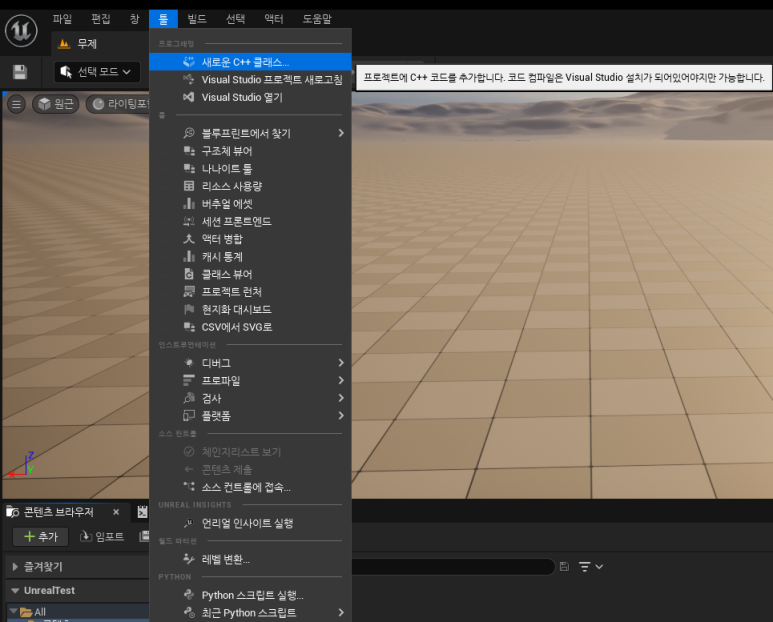The height and width of the screenshot is (622, 773).
Task: Open the 선택 menu
Action: point(235,19)
